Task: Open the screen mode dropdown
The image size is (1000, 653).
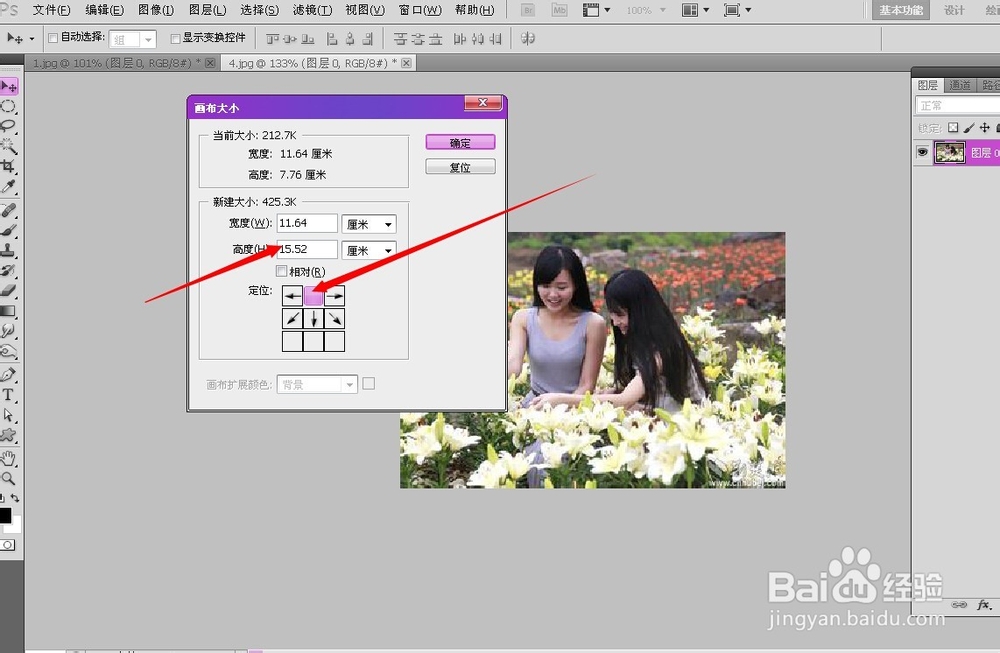Action: coord(737,10)
